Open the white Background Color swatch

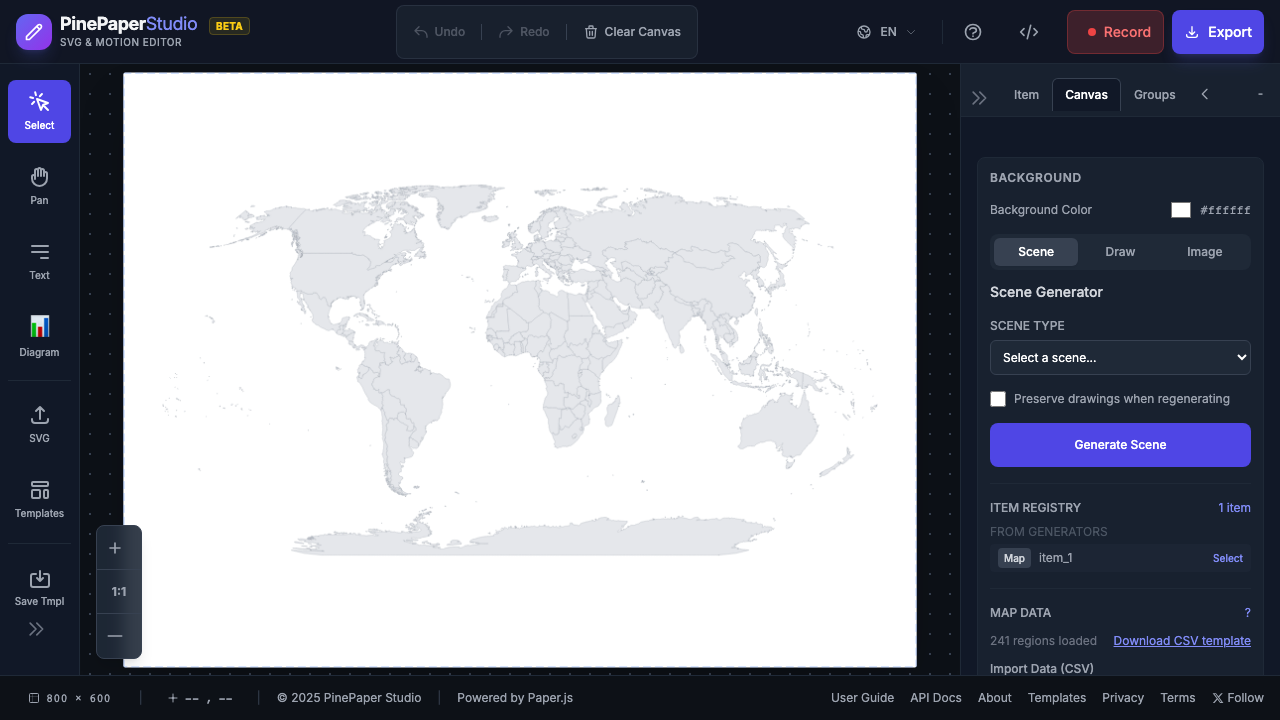(x=1180, y=209)
